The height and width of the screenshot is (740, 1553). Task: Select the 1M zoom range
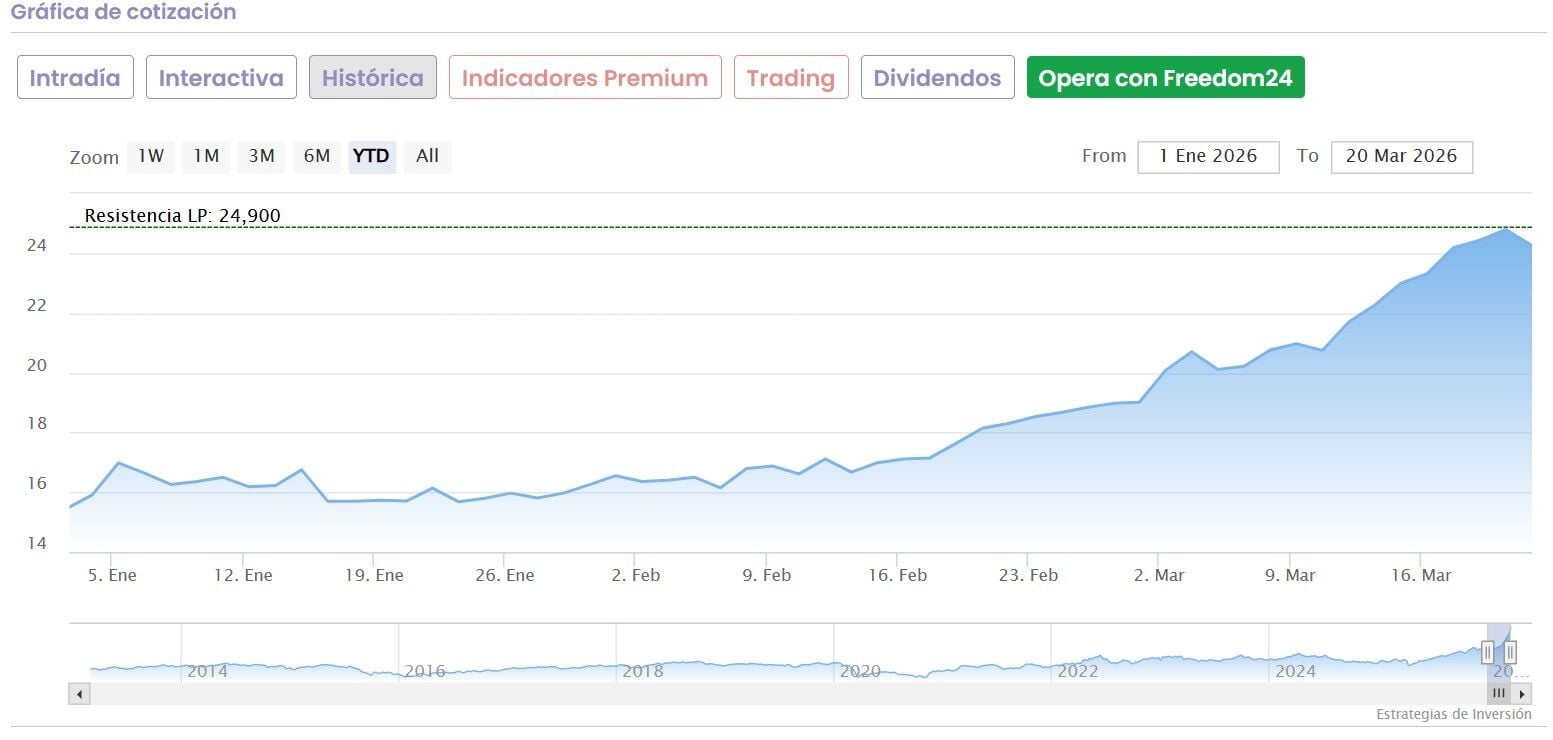[206, 157]
